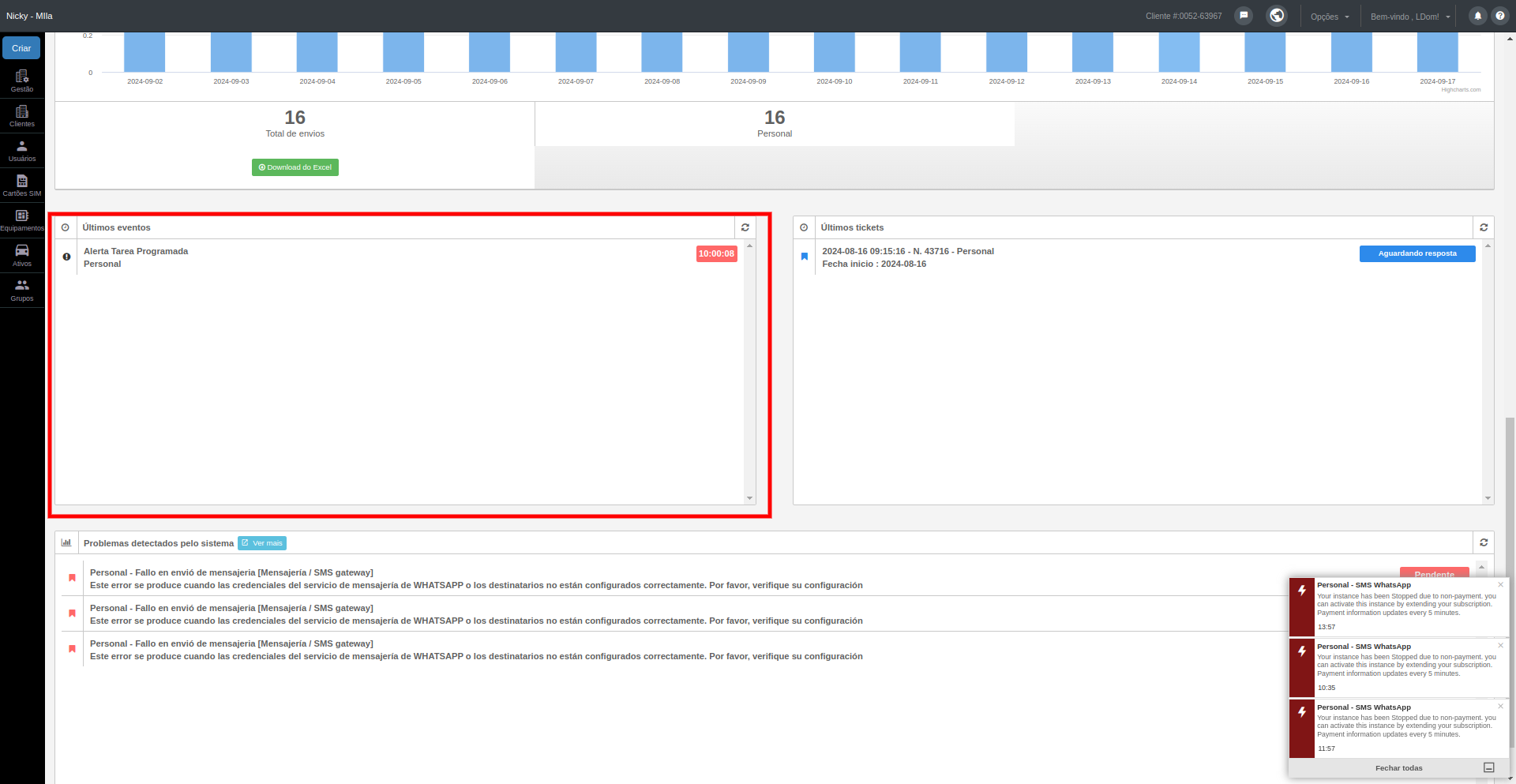Refresh the Últimos tickets panel
Screen dimensions: 1516x784
coord(1484,227)
